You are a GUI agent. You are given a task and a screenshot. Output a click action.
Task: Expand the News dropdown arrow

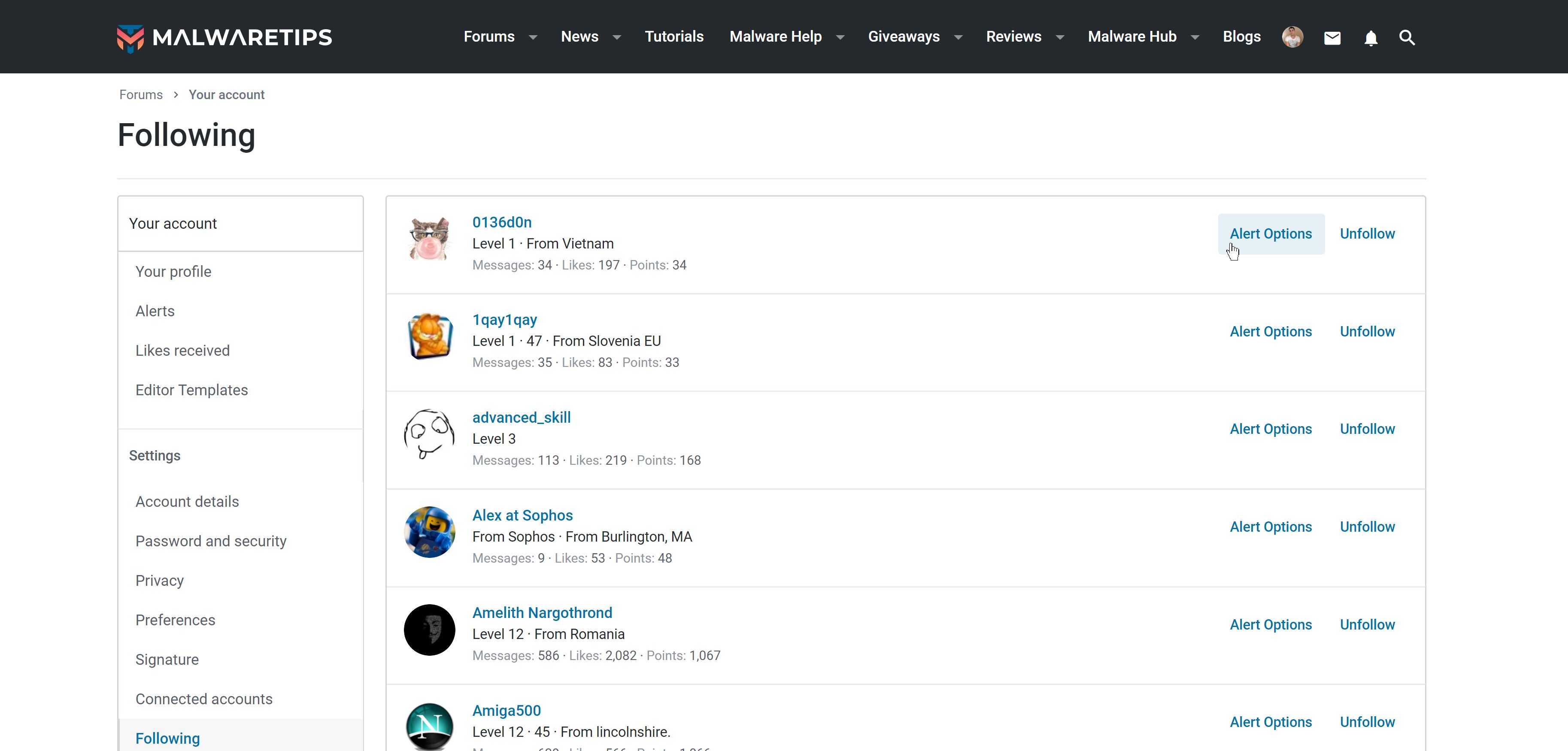pyautogui.click(x=617, y=37)
